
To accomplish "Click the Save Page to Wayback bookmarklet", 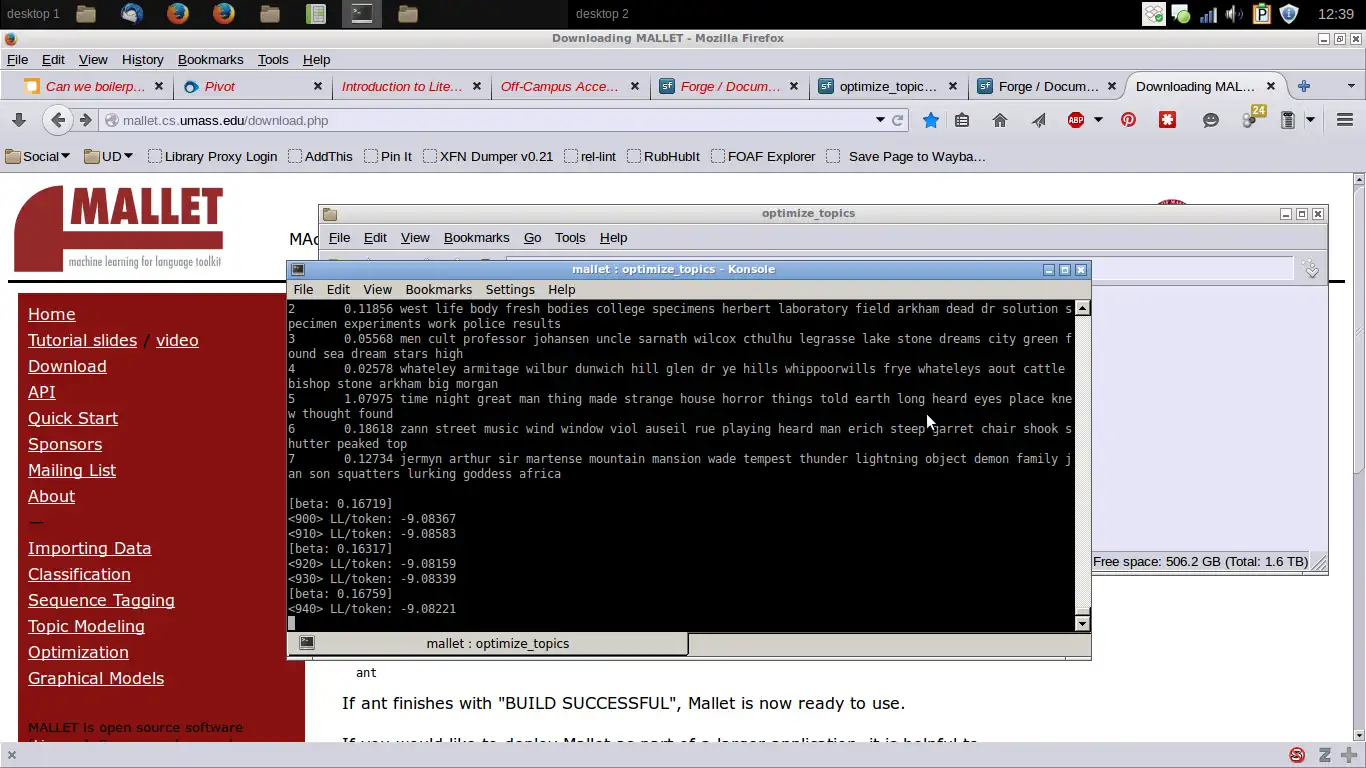I will point(906,156).
